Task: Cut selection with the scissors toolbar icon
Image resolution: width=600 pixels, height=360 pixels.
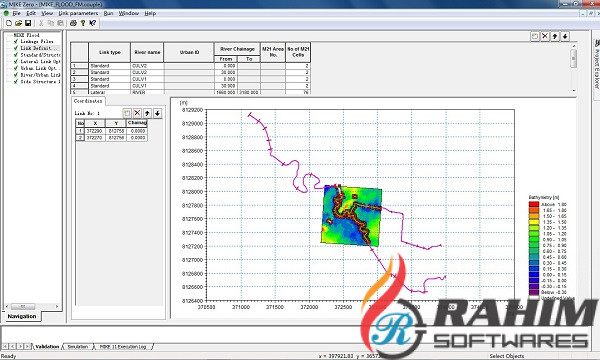Action: coord(41,23)
